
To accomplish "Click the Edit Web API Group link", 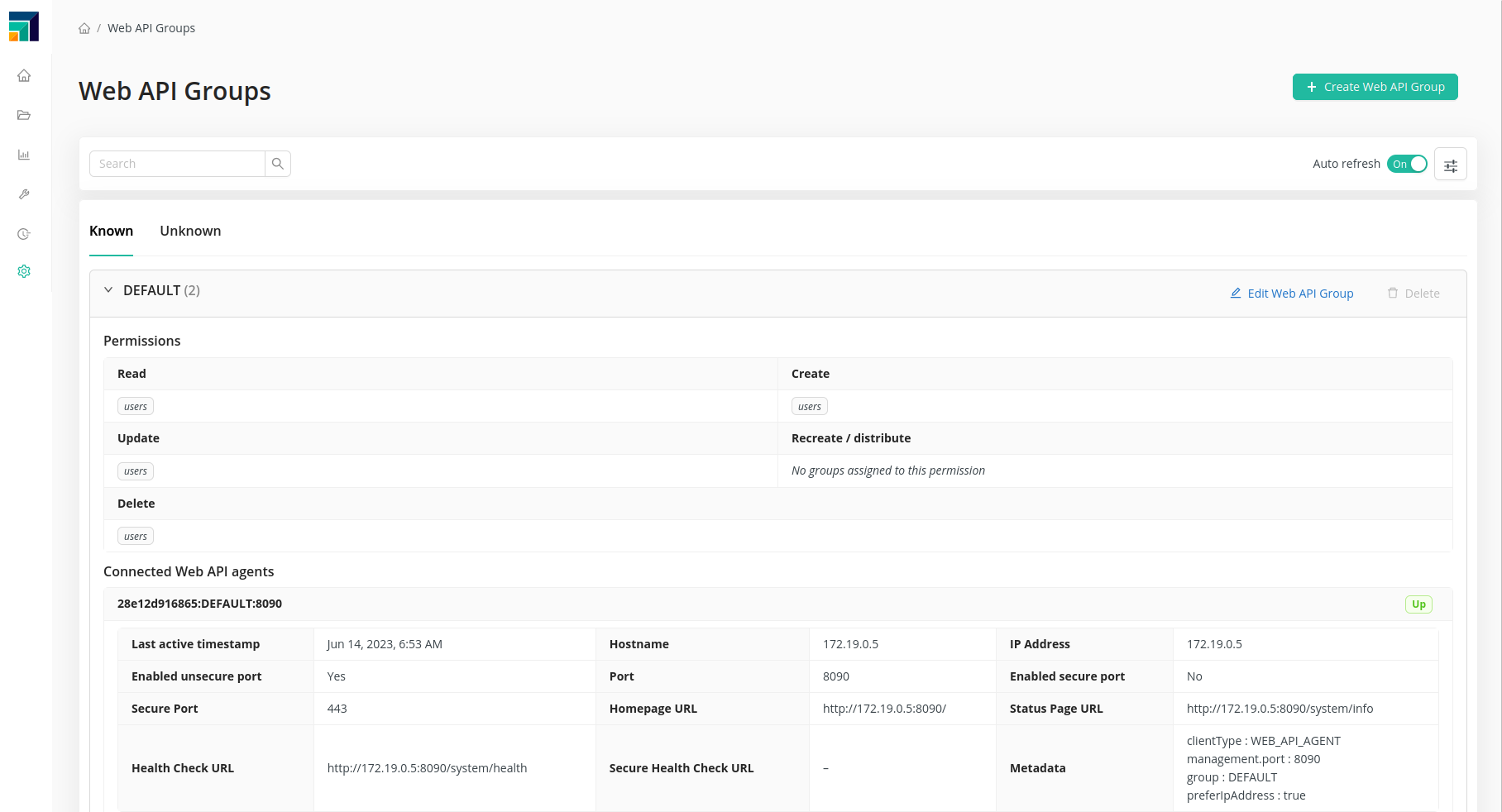I will (1291, 294).
